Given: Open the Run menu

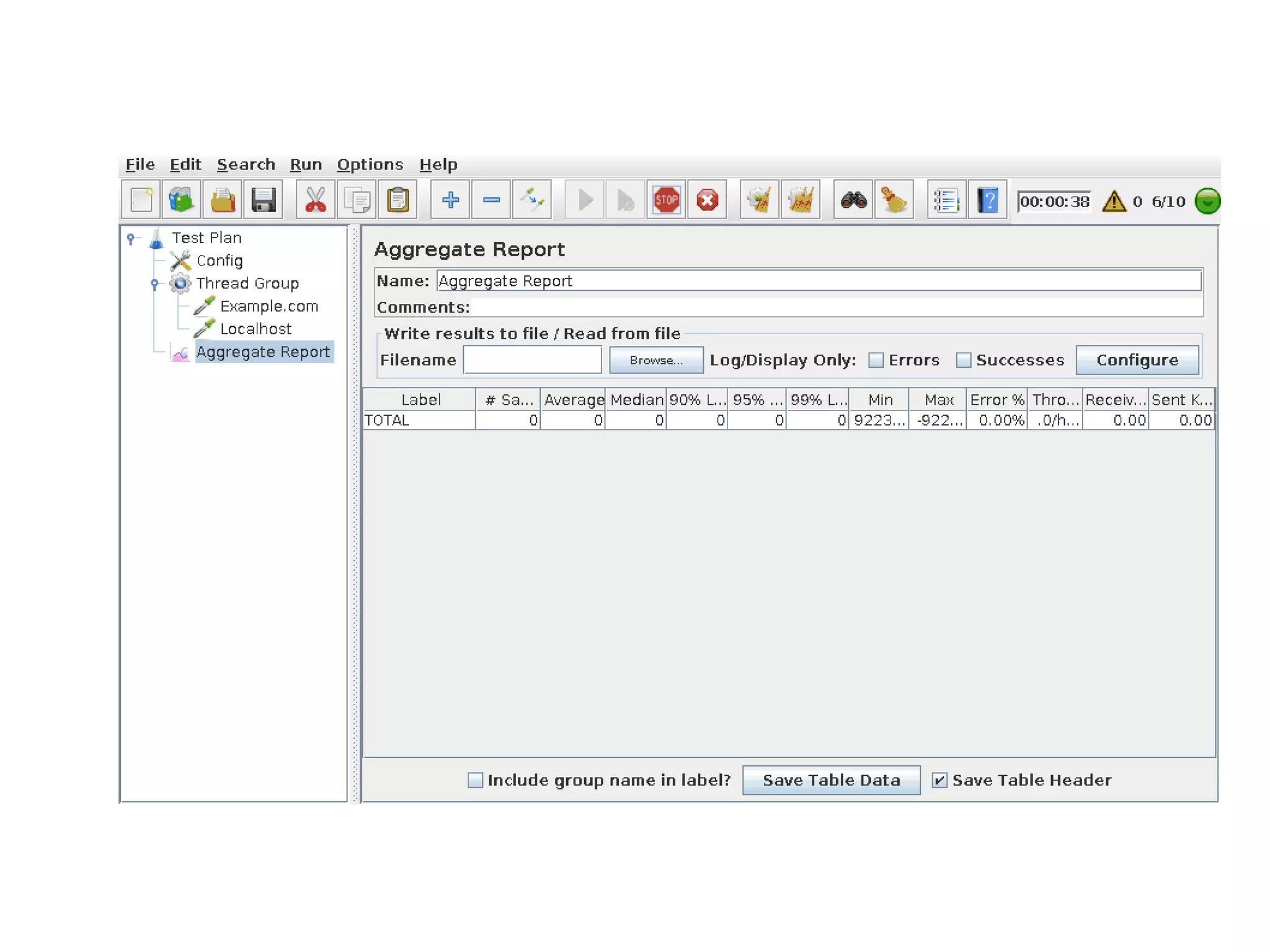Looking at the screenshot, I should pos(306,164).
